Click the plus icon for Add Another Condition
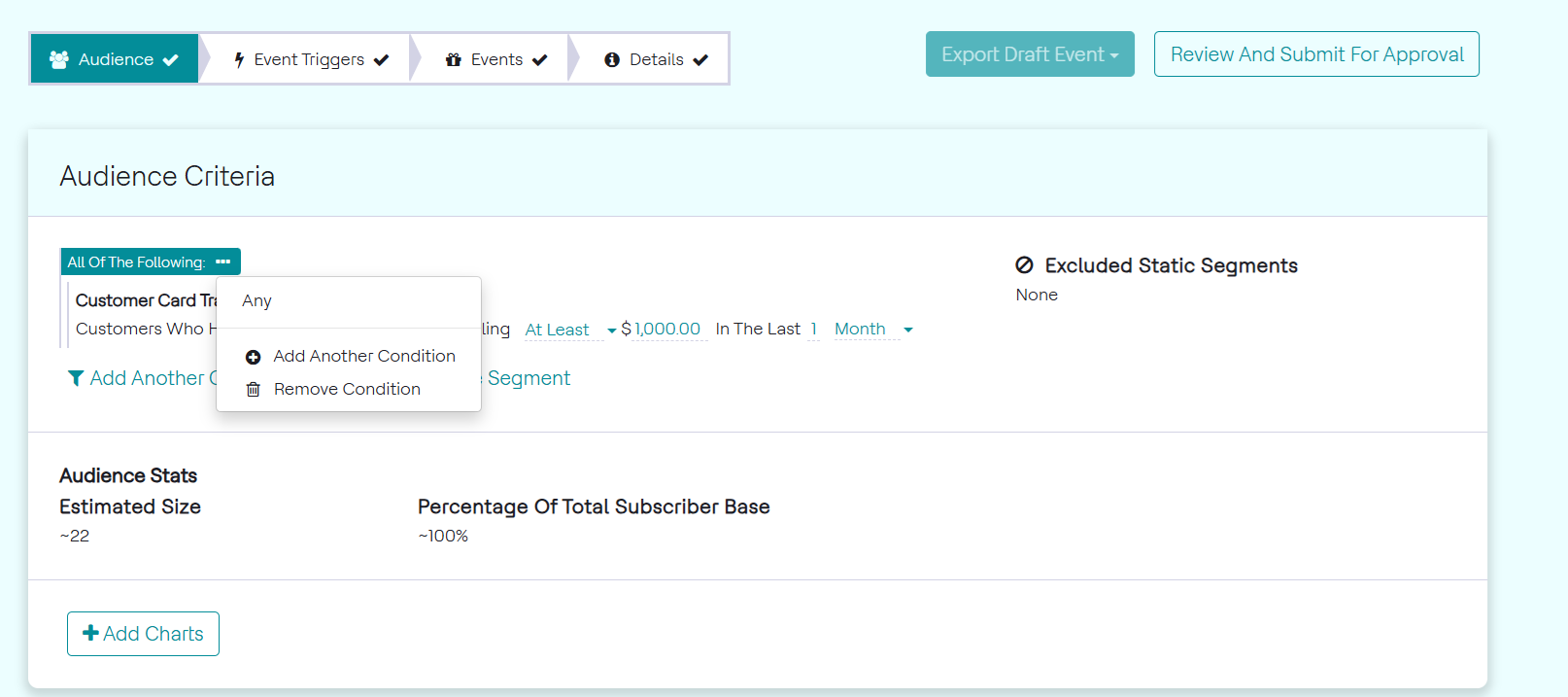The width and height of the screenshot is (1568, 697). tap(254, 357)
